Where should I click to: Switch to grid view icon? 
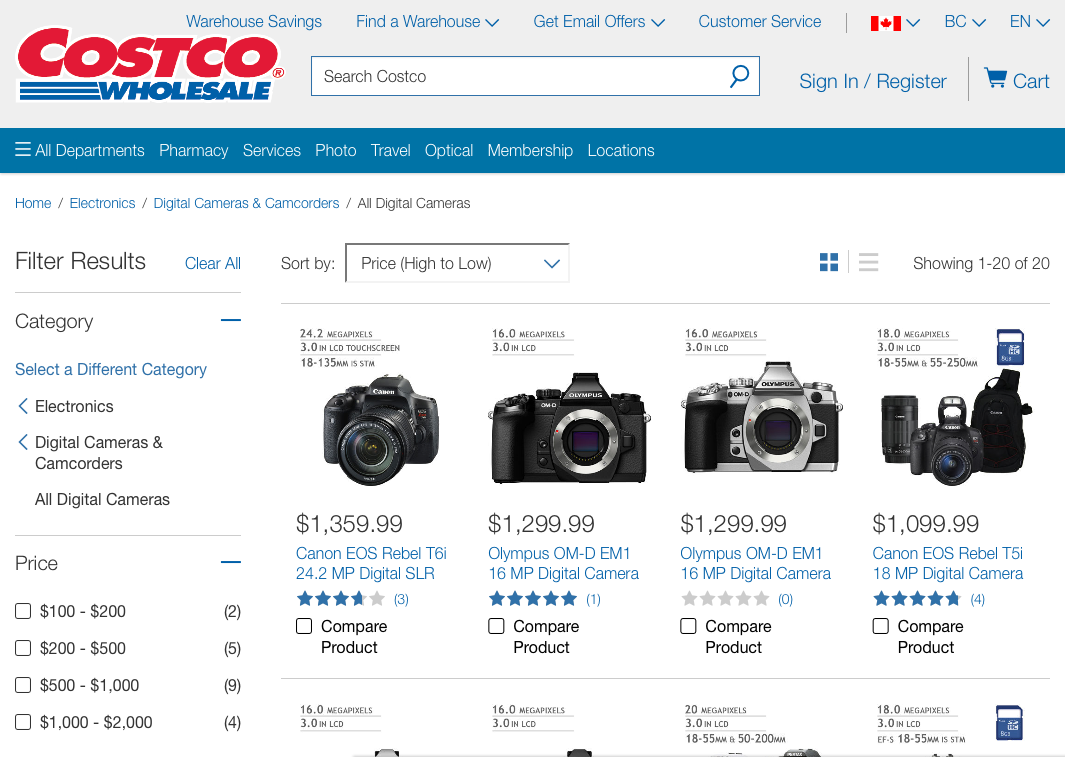click(x=829, y=263)
